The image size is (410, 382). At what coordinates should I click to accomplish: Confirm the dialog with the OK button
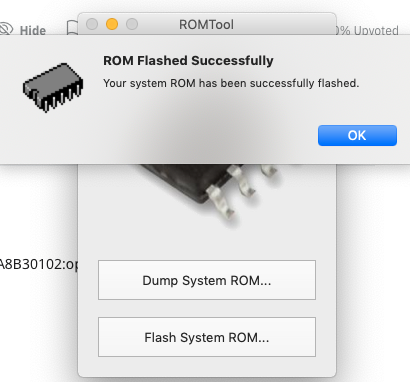coord(357,135)
